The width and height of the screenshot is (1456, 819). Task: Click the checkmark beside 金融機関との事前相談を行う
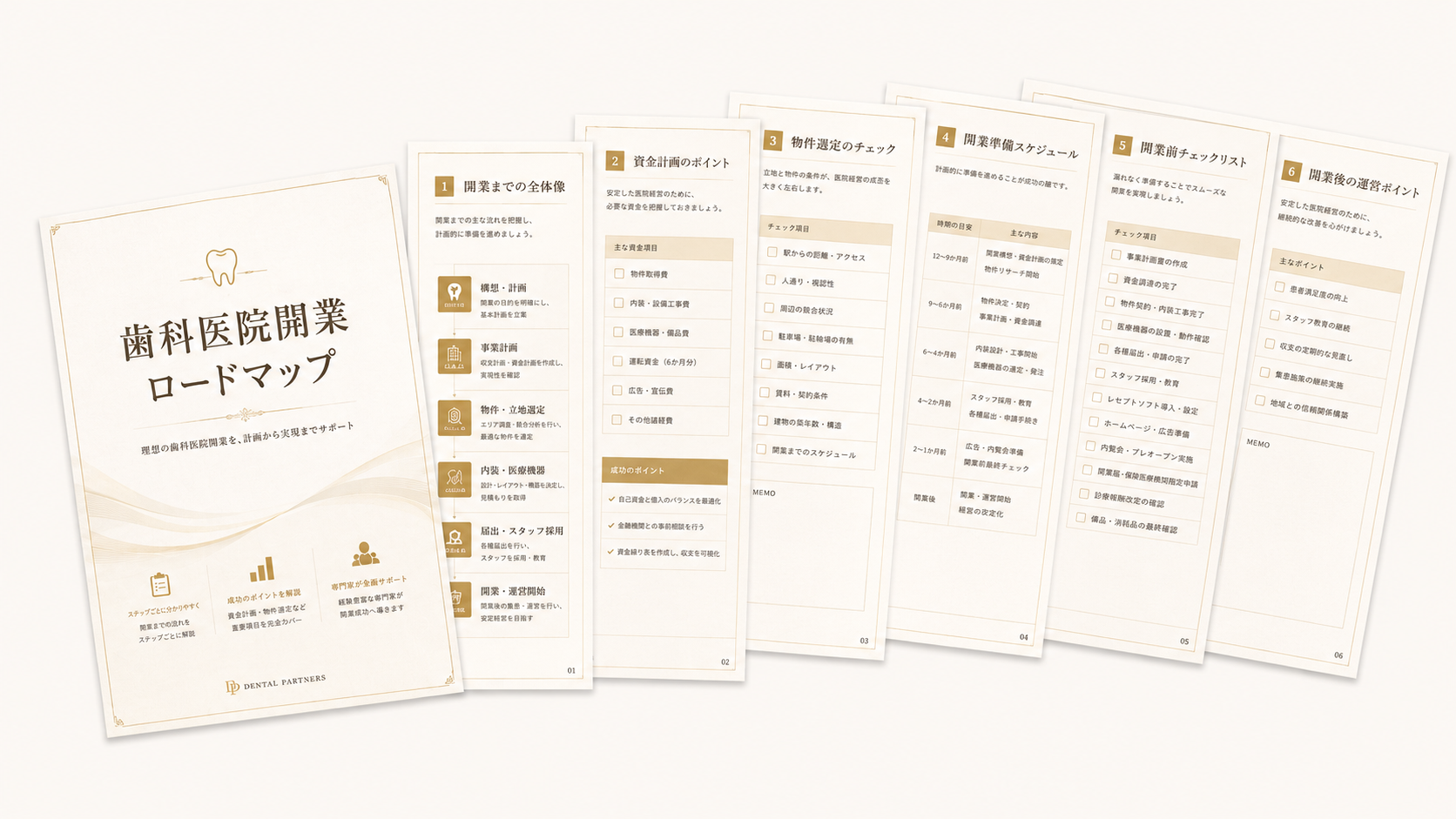pos(610,526)
